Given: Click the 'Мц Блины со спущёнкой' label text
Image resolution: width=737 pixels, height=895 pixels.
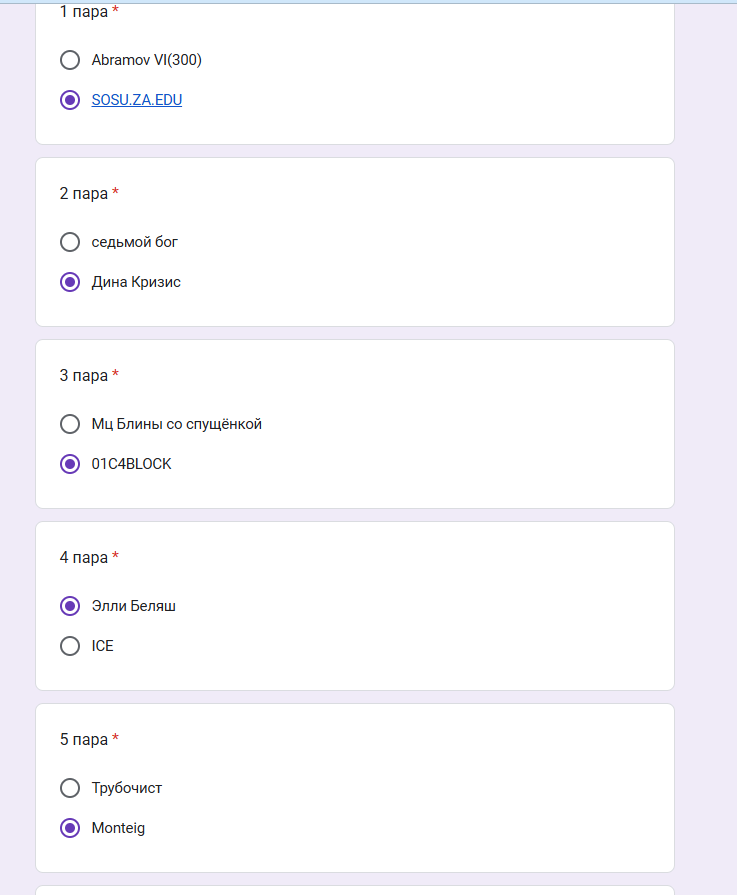Looking at the screenshot, I should pyautogui.click(x=177, y=424).
